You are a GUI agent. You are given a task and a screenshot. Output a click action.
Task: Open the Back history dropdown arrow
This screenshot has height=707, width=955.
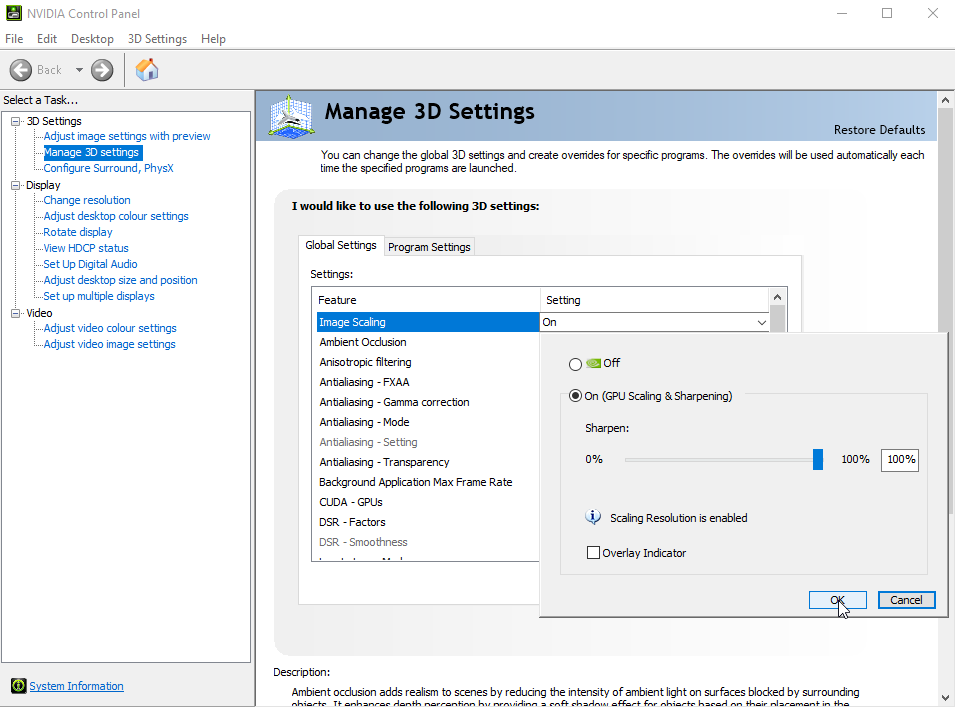click(x=79, y=70)
